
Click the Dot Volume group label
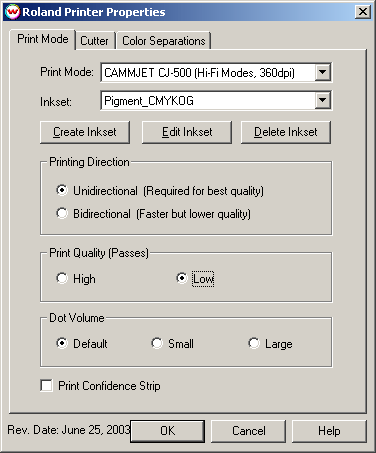(77, 318)
